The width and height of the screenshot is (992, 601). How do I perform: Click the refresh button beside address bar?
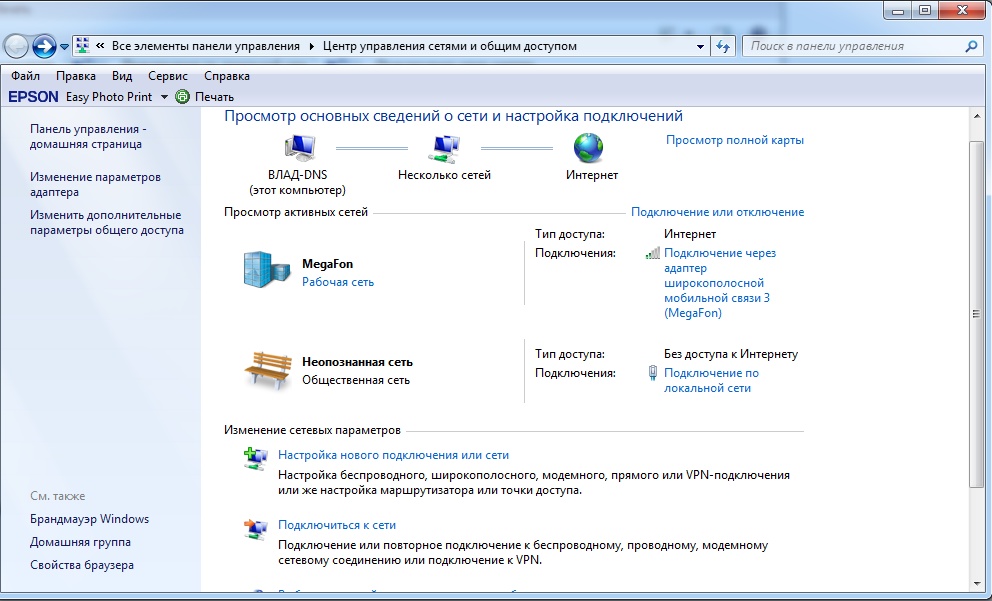[724, 46]
